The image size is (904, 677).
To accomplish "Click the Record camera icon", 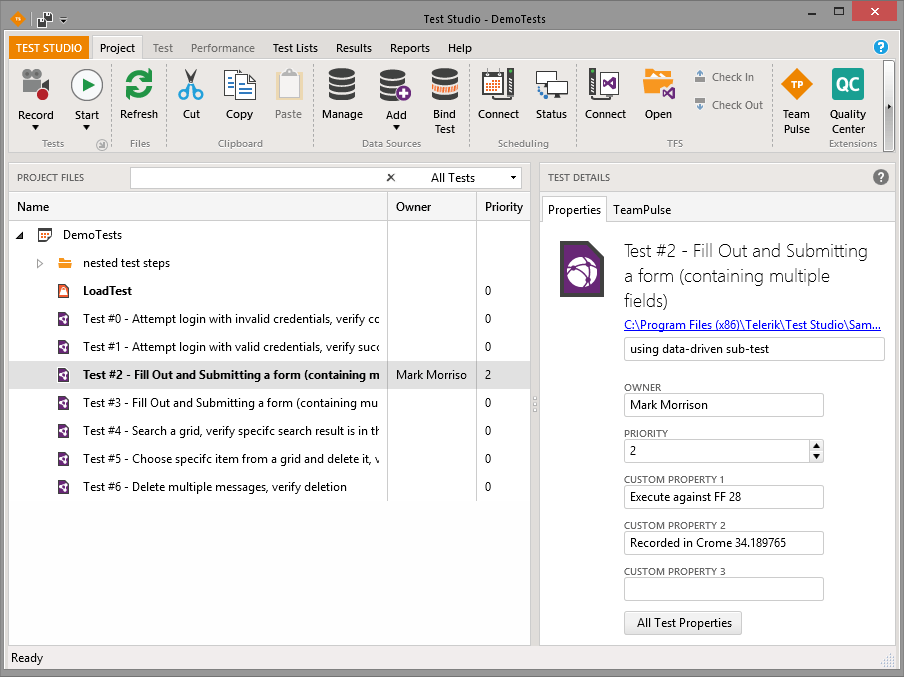I will click(35, 85).
